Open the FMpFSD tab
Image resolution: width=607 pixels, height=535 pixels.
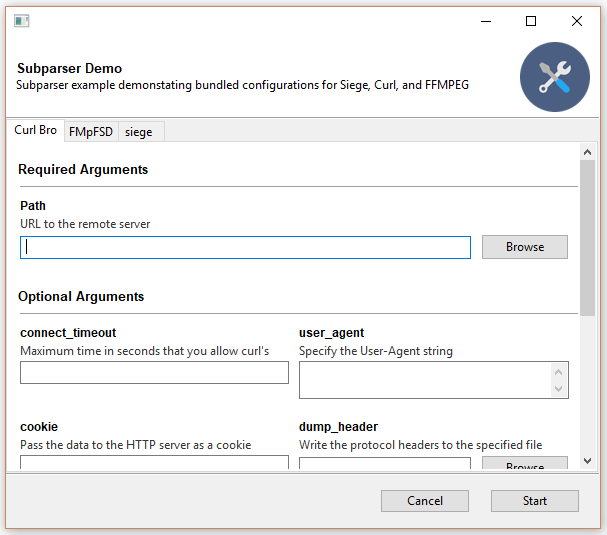point(91,132)
